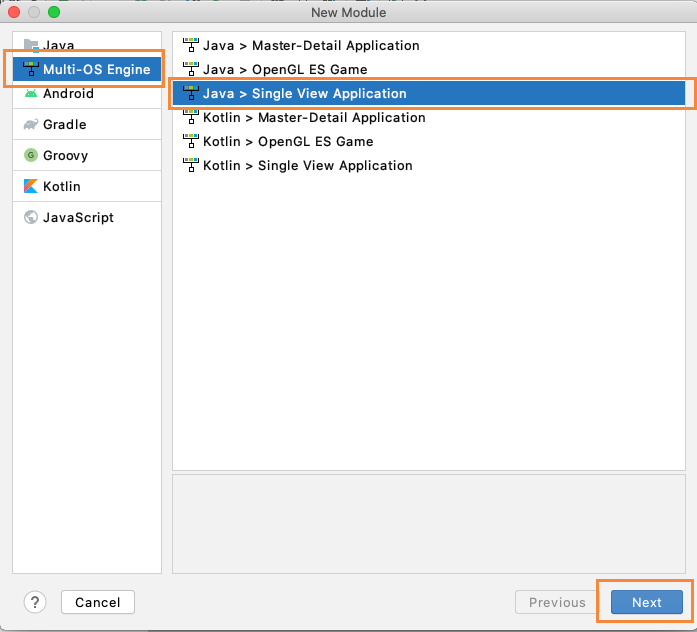Click icon beside Kotlin > Single View Application

point(191,165)
